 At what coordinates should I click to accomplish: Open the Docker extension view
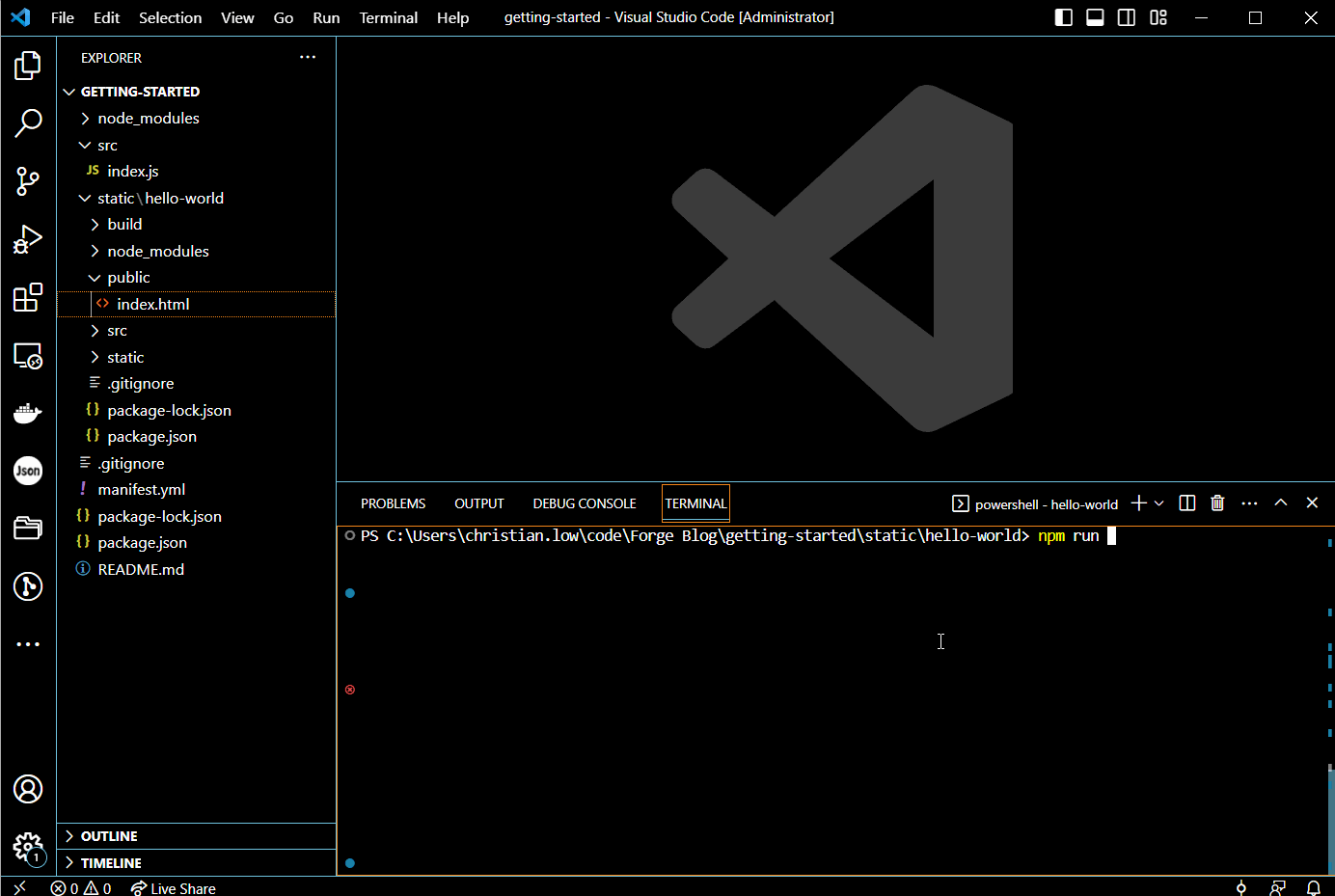pyautogui.click(x=28, y=413)
